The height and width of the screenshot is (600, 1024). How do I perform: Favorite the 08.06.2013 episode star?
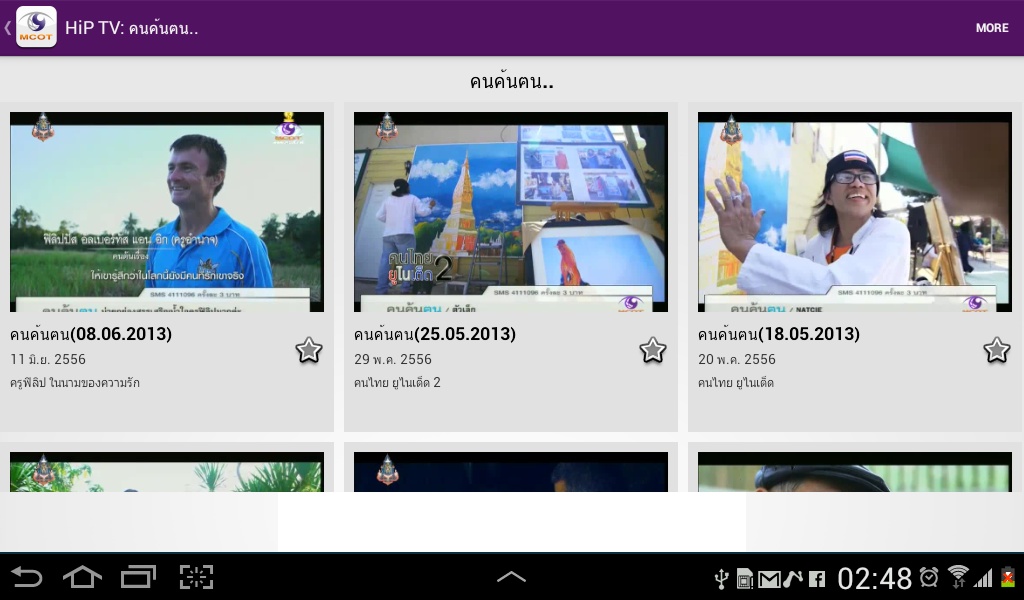pos(309,351)
